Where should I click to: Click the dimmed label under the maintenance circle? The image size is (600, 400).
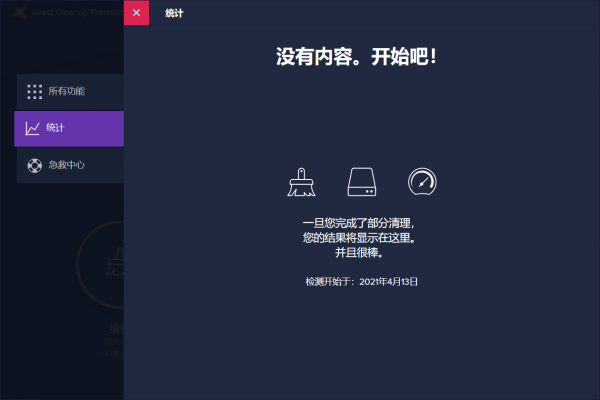click(x=113, y=328)
